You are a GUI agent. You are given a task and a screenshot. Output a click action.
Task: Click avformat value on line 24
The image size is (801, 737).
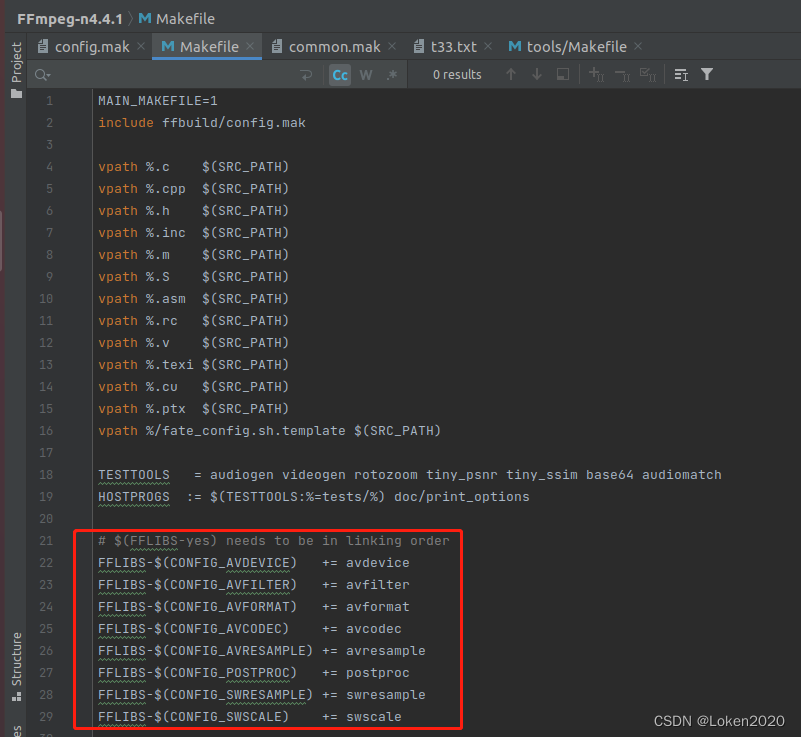(x=378, y=606)
